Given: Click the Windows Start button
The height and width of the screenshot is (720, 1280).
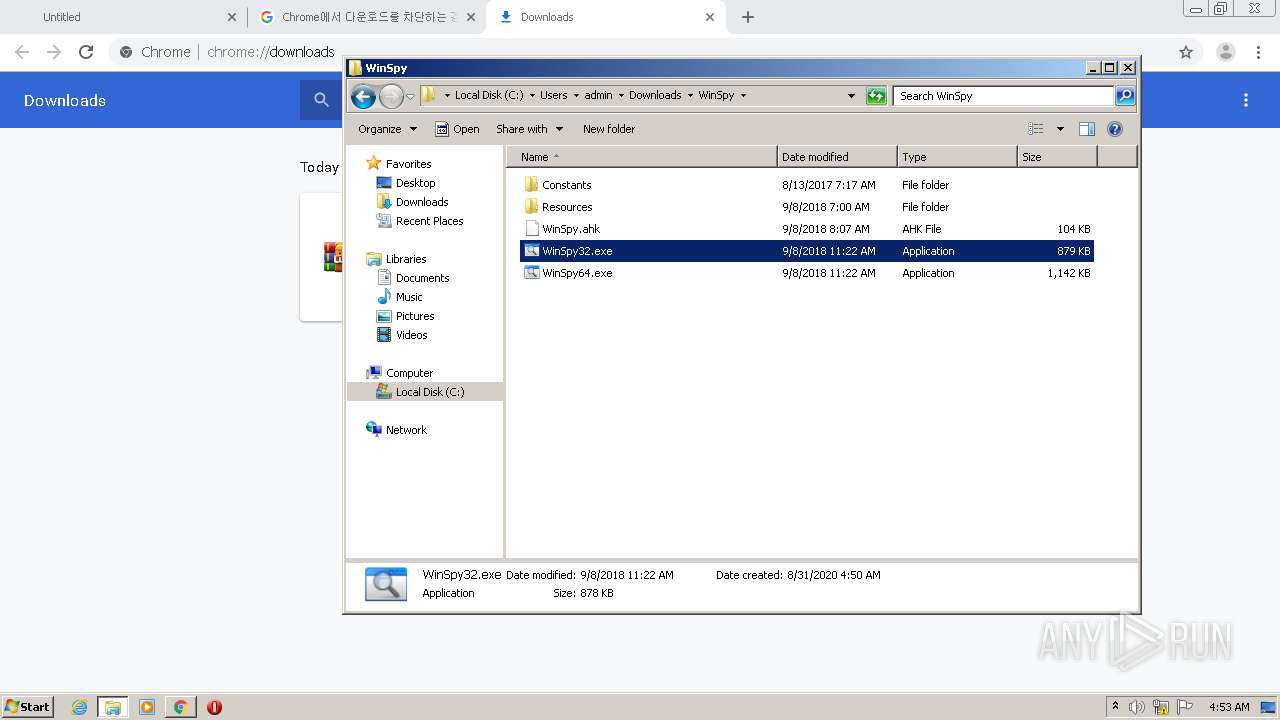Looking at the screenshot, I should (x=27, y=706).
